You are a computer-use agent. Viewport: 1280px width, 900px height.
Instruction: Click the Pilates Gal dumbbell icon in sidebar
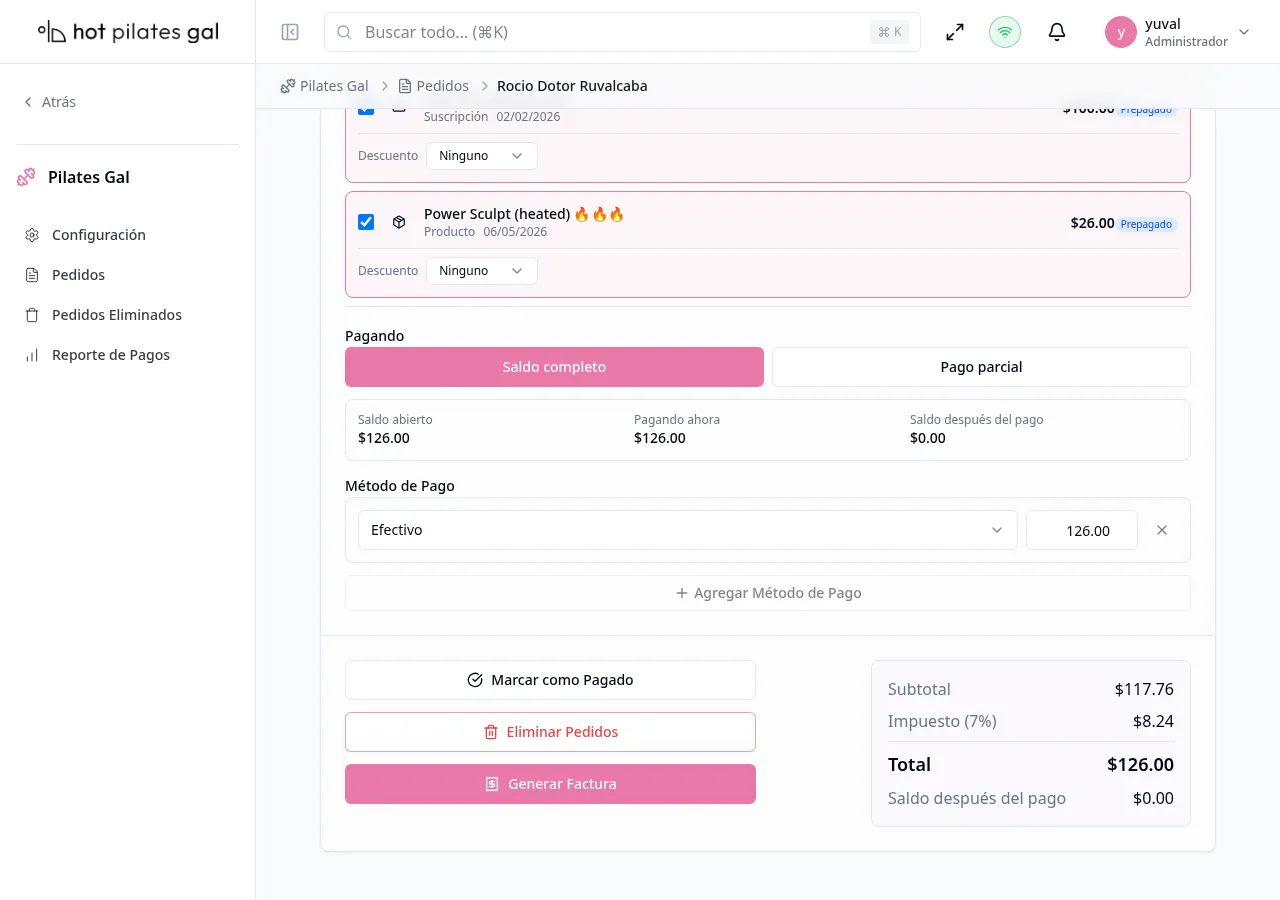(26, 177)
